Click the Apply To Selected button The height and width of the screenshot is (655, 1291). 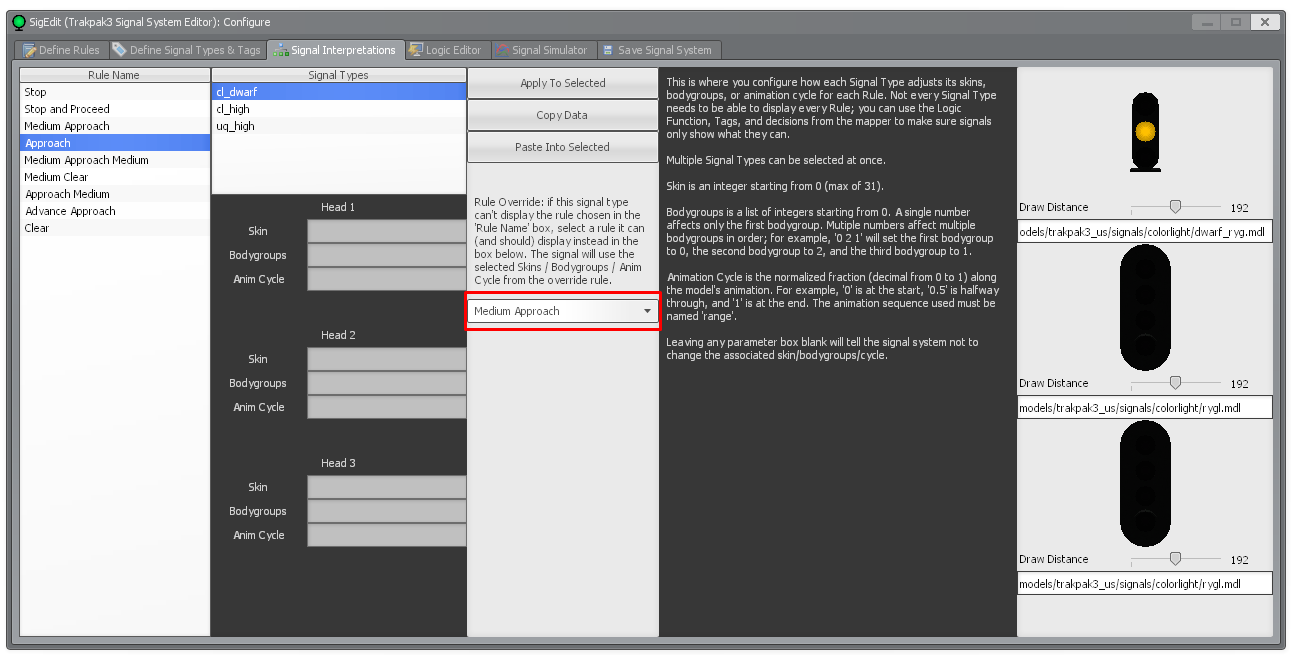(563, 83)
